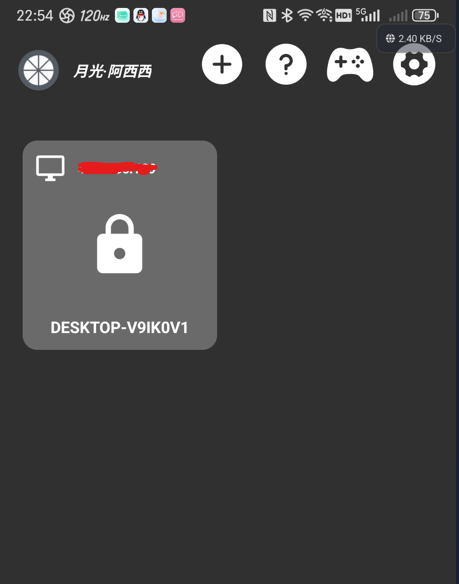Tap the battery indicator showing 75
The width and height of the screenshot is (459, 584).
[425, 16]
